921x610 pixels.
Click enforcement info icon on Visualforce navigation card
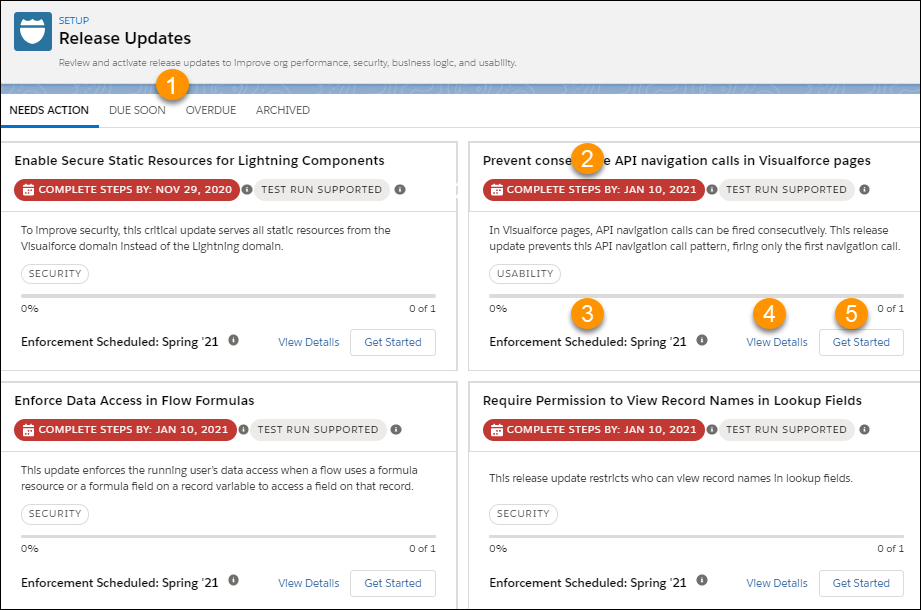tap(701, 341)
